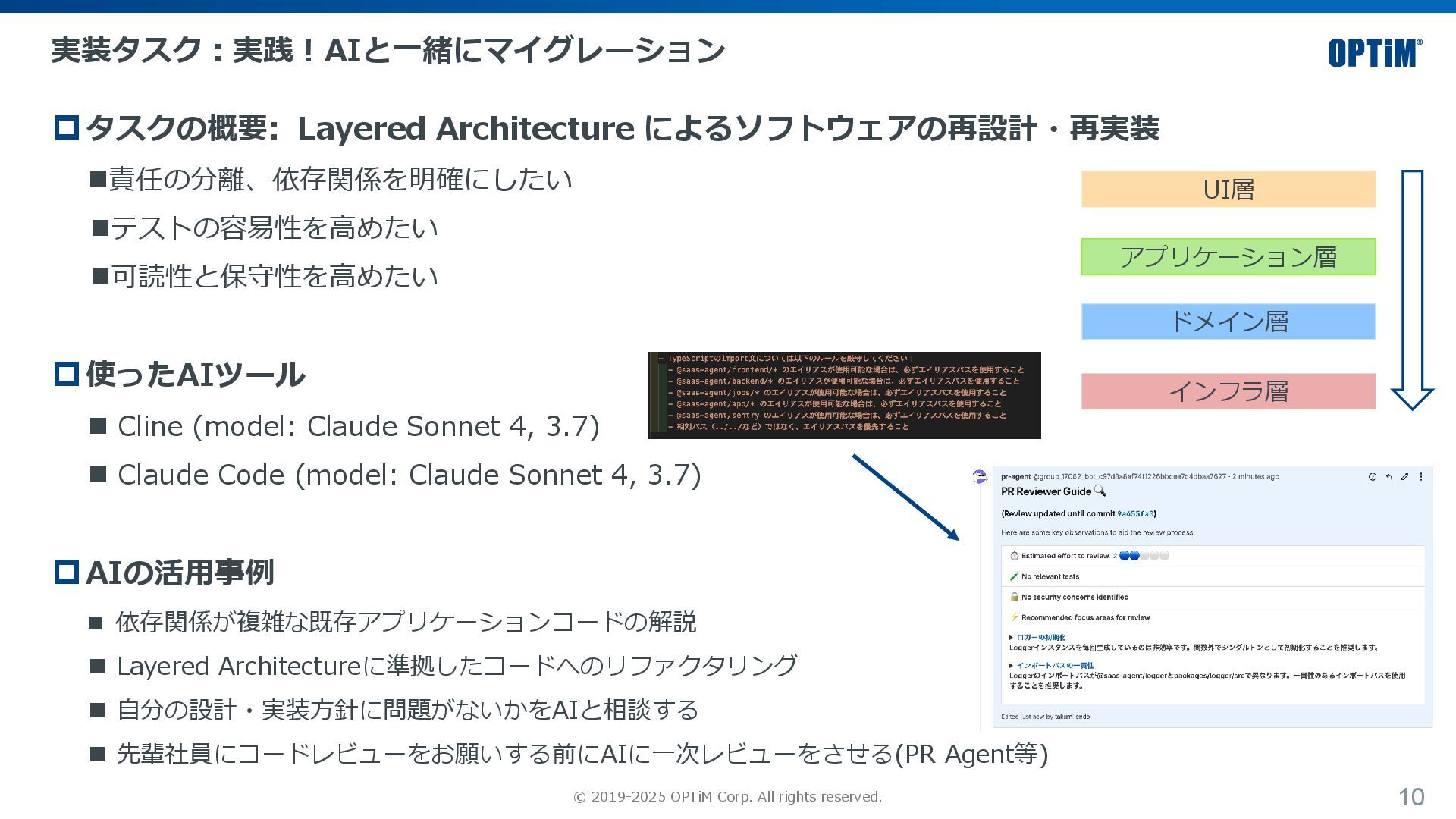Click 'No relevant tests' row text
This screenshot has width=1456, height=819.
click(x=1050, y=576)
